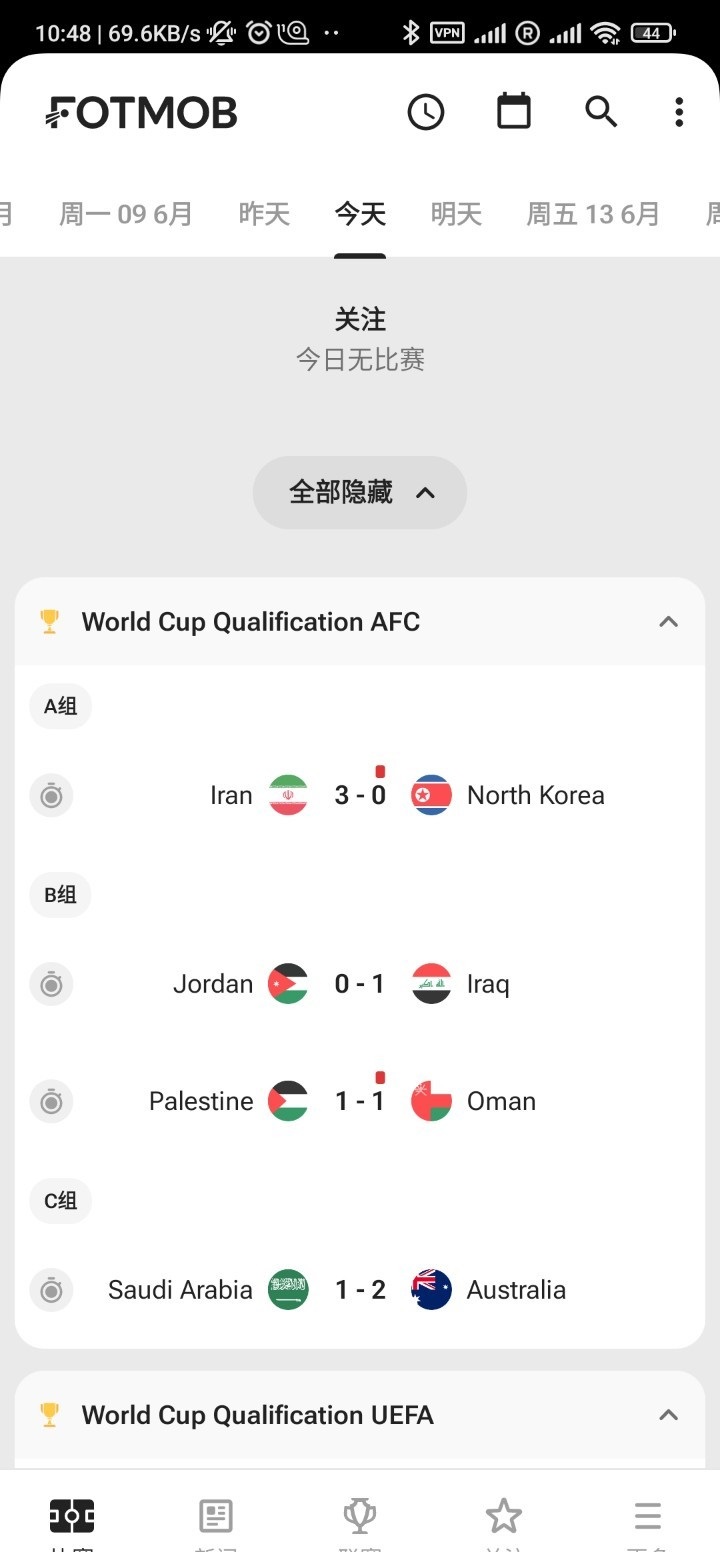Image resolution: width=720 pixels, height=1552 pixels.
Task: Open the calendar date picker
Action: tap(514, 111)
